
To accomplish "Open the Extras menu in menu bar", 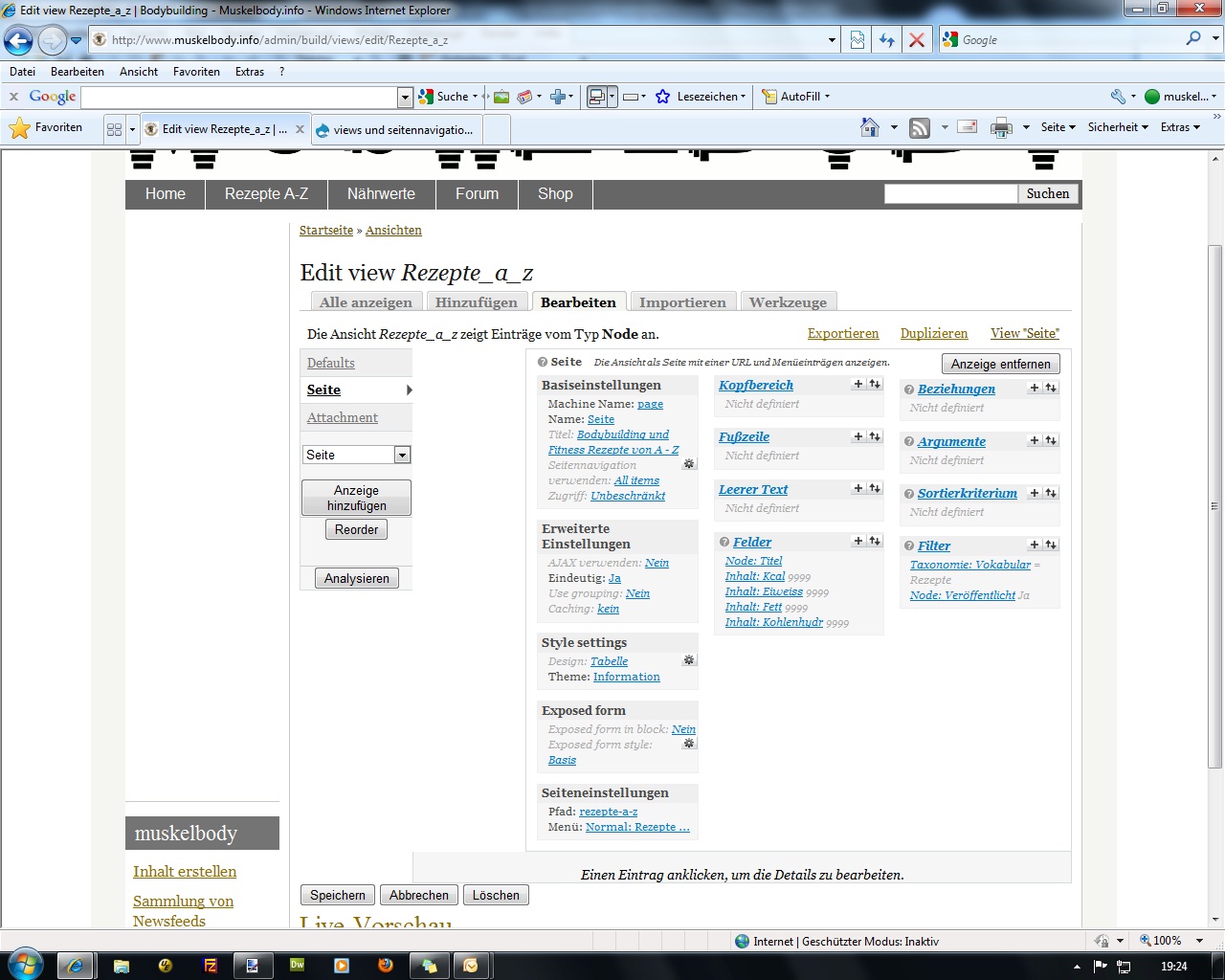I will point(249,72).
